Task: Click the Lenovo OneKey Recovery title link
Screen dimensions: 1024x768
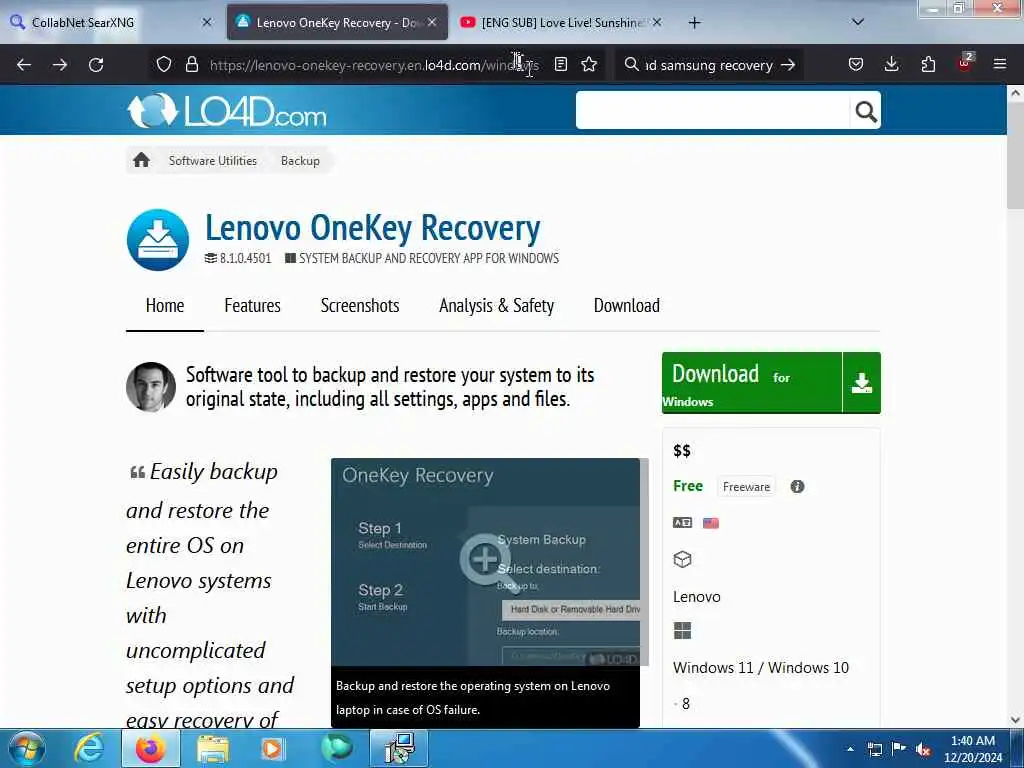Action: [373, 228]
